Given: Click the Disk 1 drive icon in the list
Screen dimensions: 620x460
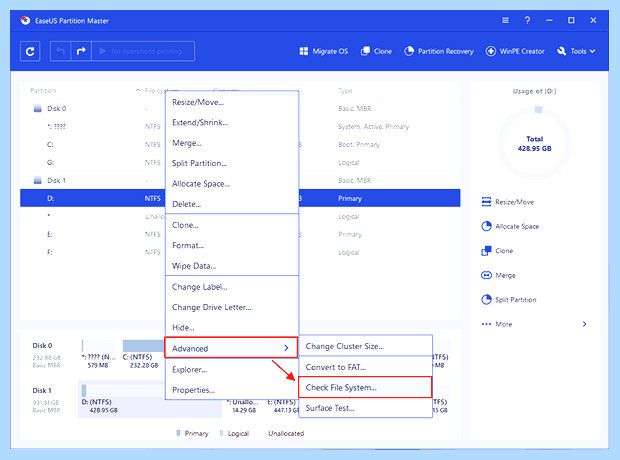Looking at the screenshot, I should (38, 180).
